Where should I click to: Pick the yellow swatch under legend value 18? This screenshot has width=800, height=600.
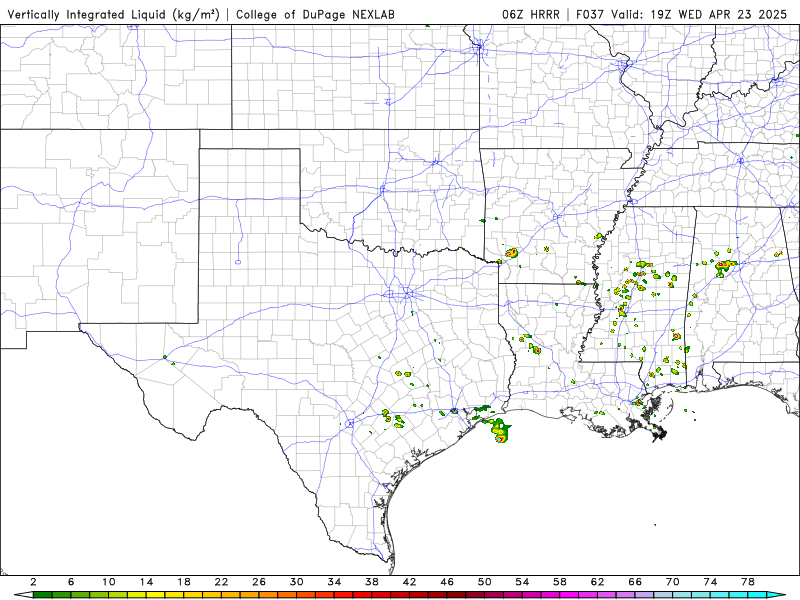(x=193, y=595)
